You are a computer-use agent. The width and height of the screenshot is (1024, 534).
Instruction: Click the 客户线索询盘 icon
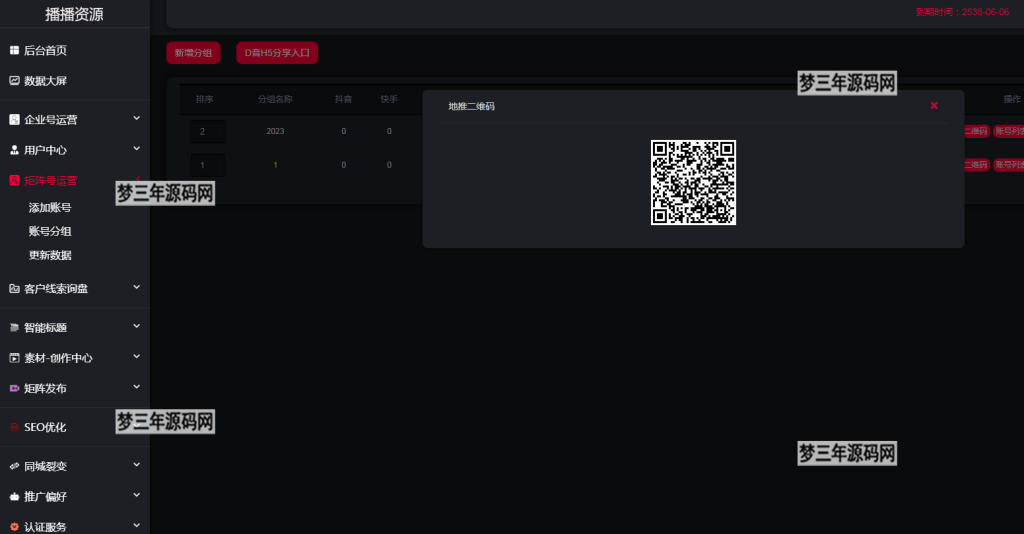14,289
